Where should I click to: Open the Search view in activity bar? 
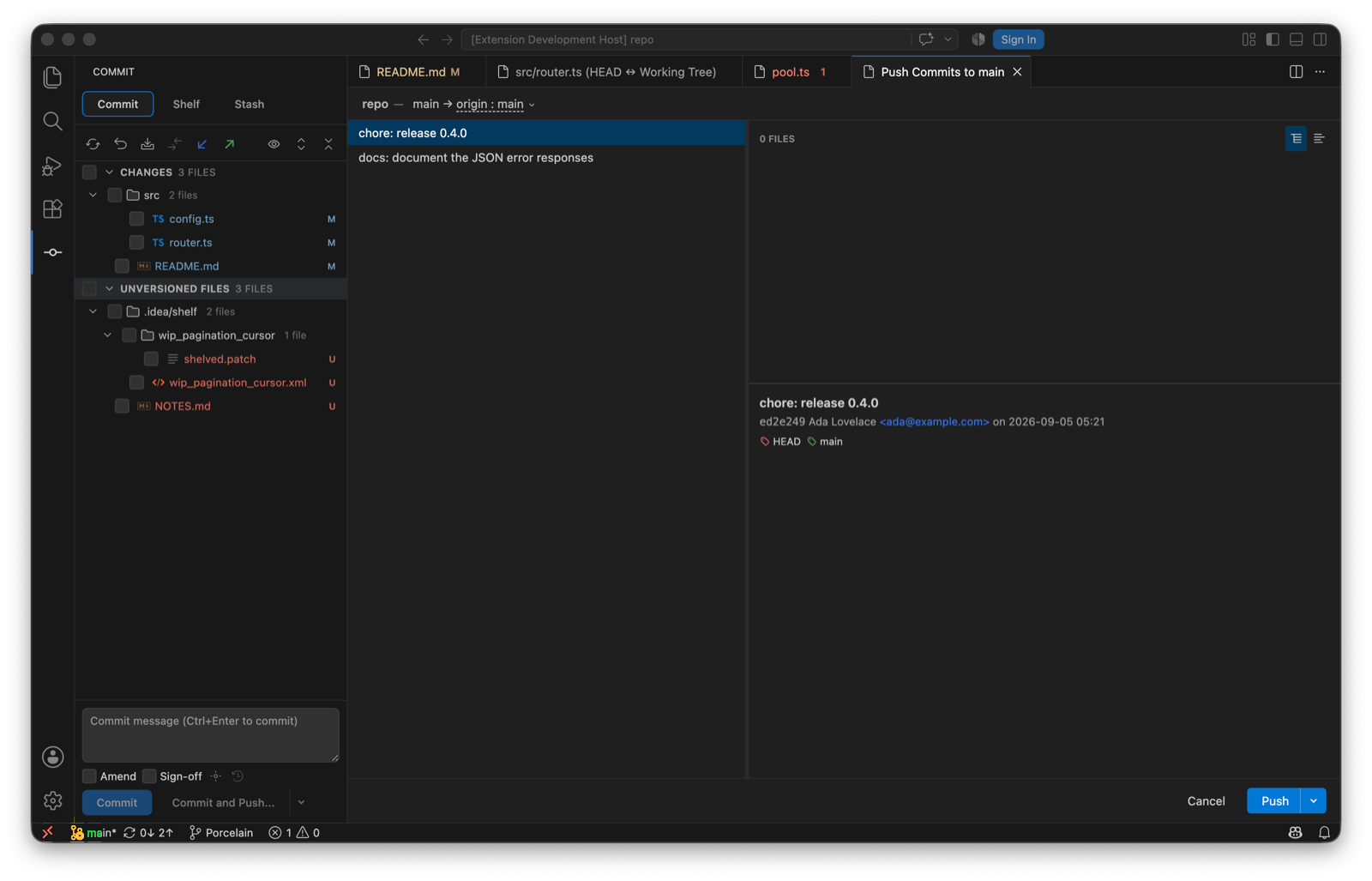(52, 121)
